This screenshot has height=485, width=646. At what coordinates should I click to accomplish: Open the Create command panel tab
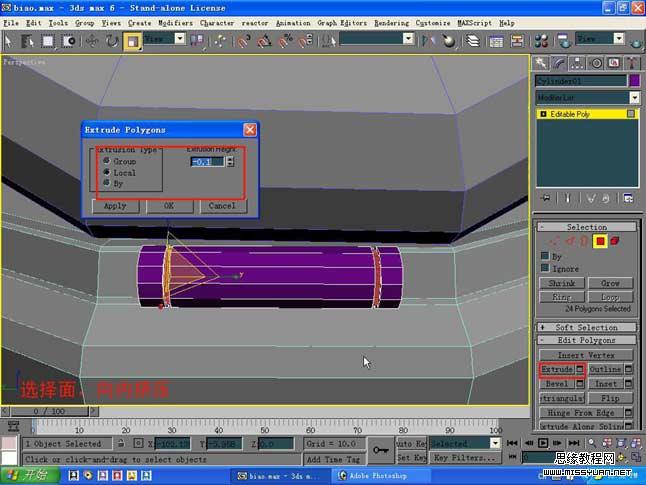[541, 63]
